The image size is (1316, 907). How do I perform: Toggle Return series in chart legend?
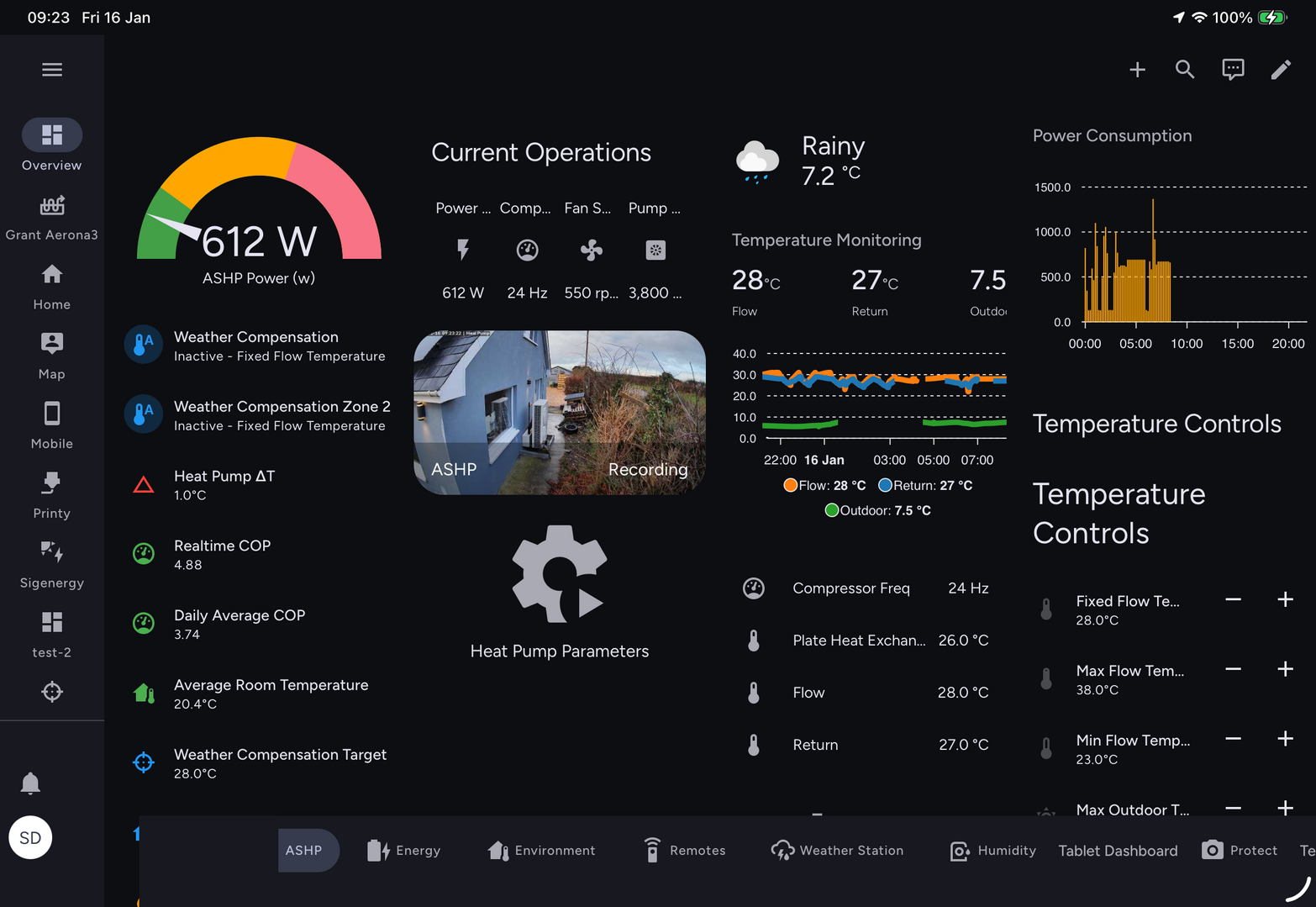point(925,486)
